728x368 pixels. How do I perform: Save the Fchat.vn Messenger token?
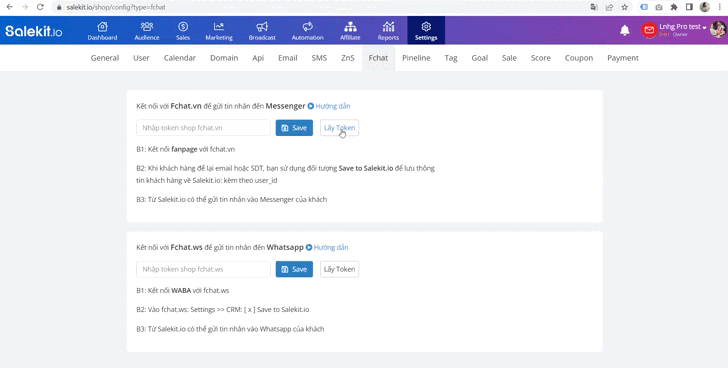(x=294, y=128)
